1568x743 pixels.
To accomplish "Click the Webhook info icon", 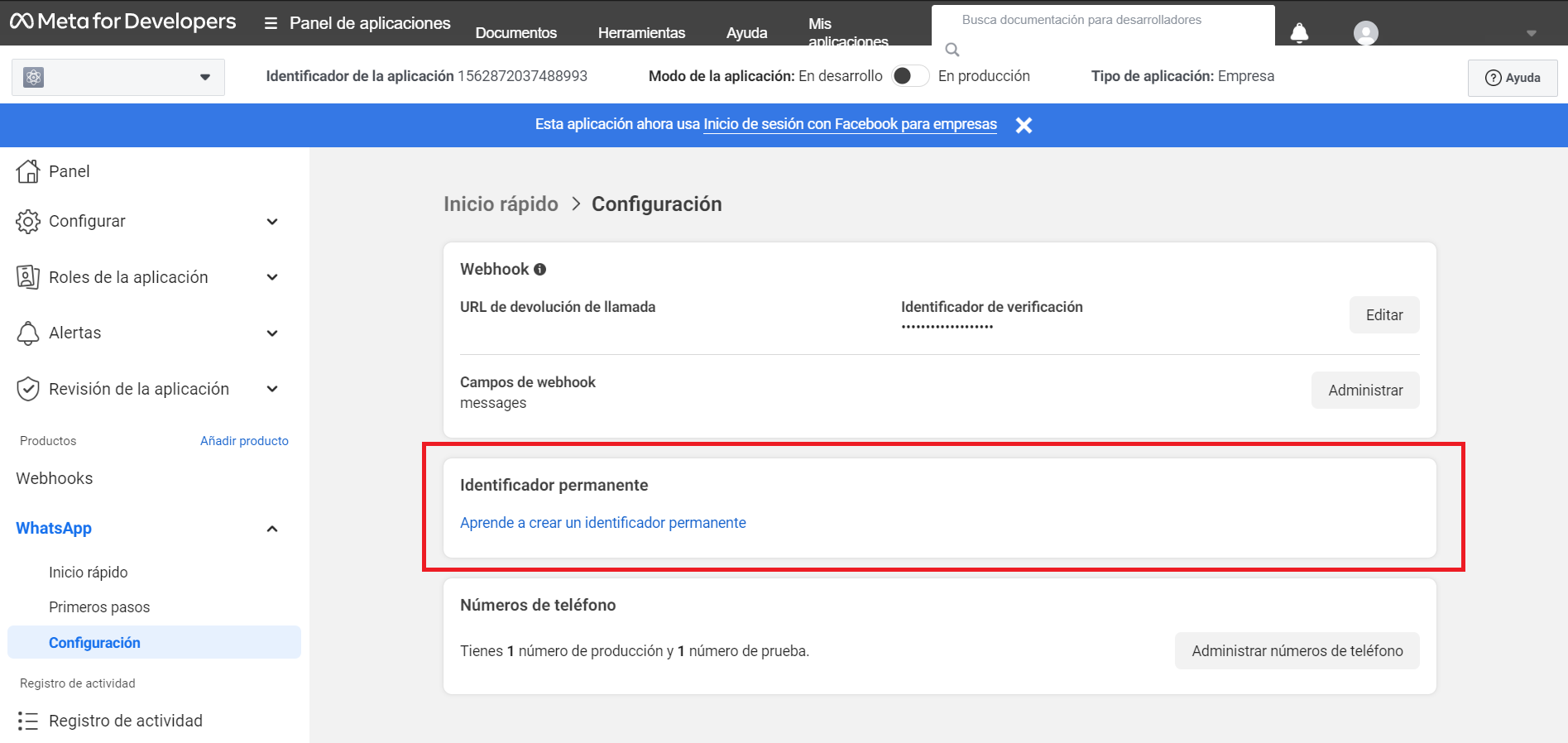I will [x=539, y=269].
